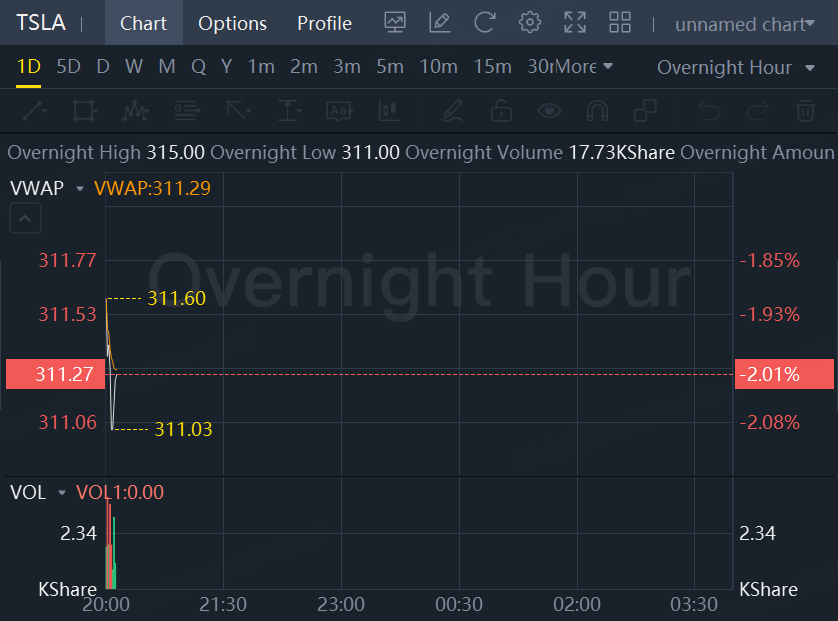Open the unnamed chart dropdown
Image resolution: width=838 pixels, height=621 pixels.
(x=744, y=24)
